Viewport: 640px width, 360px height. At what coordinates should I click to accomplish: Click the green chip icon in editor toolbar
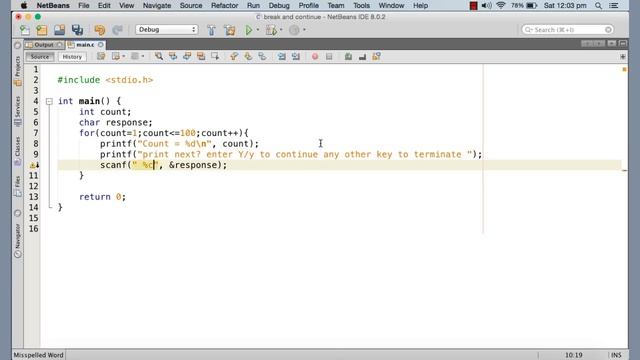point(348,56)
